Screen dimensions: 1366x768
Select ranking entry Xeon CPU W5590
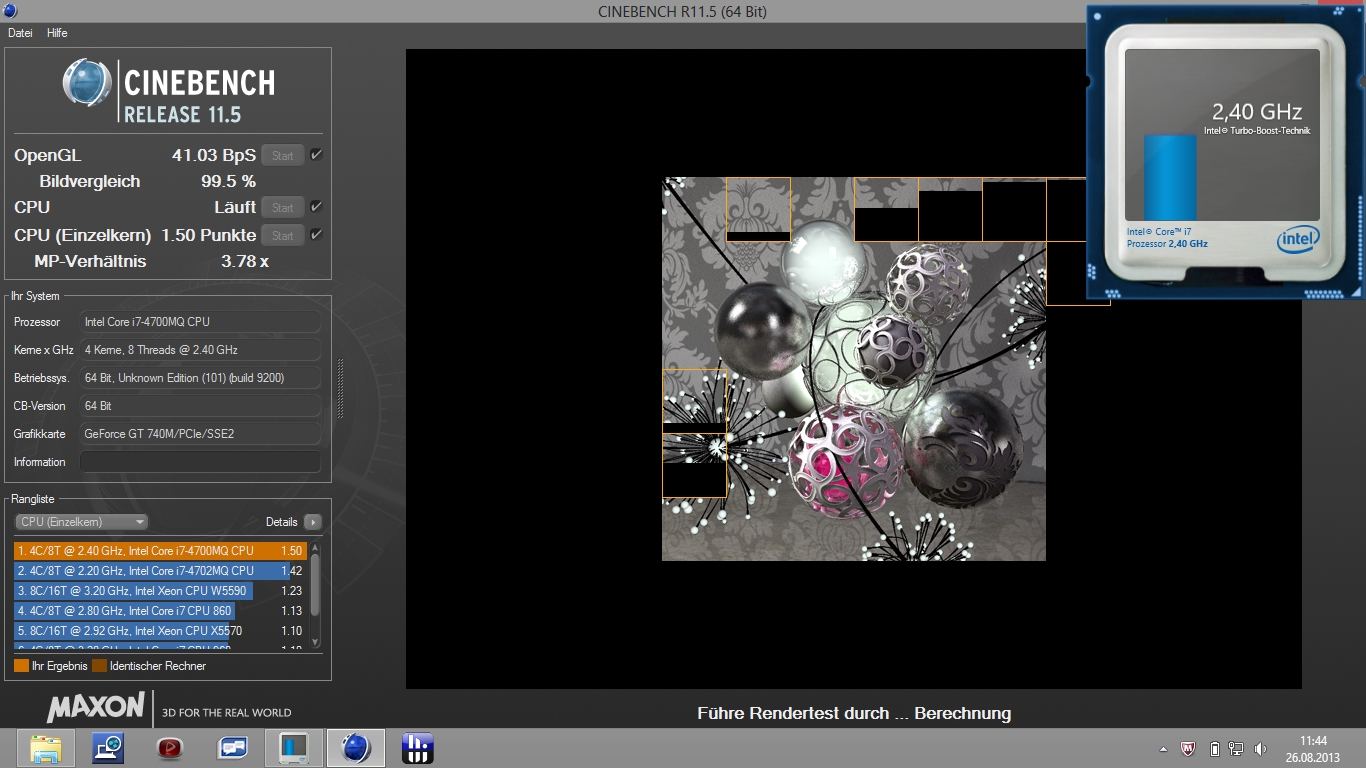pyautogui.click(x=160, y=591)
